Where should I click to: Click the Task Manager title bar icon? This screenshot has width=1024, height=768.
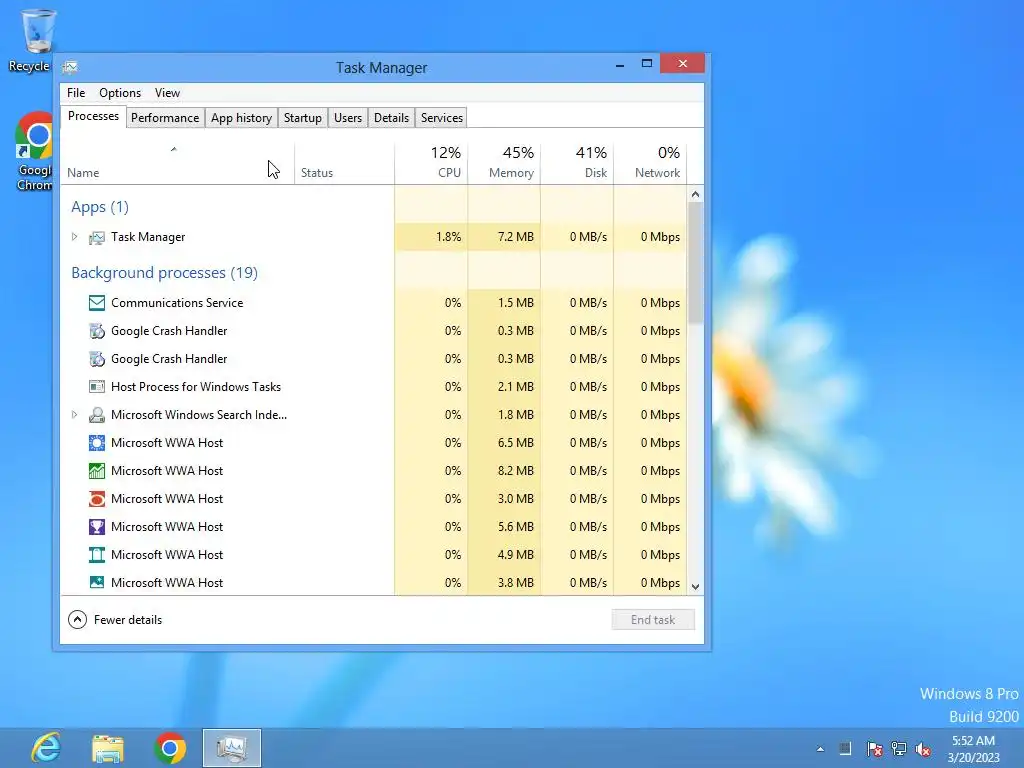click(x=70, y=67)
